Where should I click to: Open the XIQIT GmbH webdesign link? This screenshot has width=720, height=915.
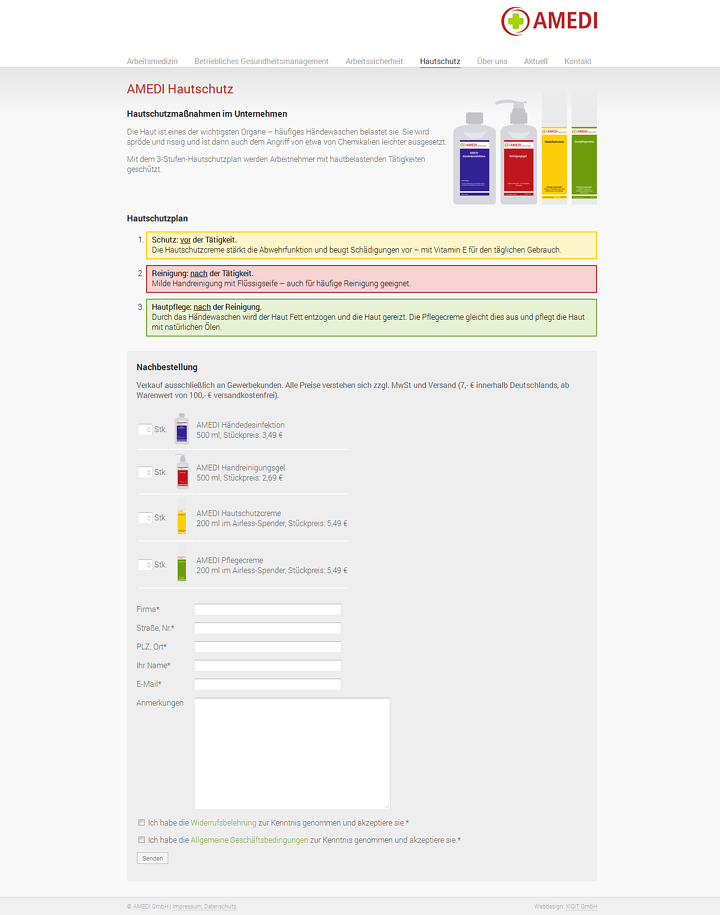[x=581, y=907]
